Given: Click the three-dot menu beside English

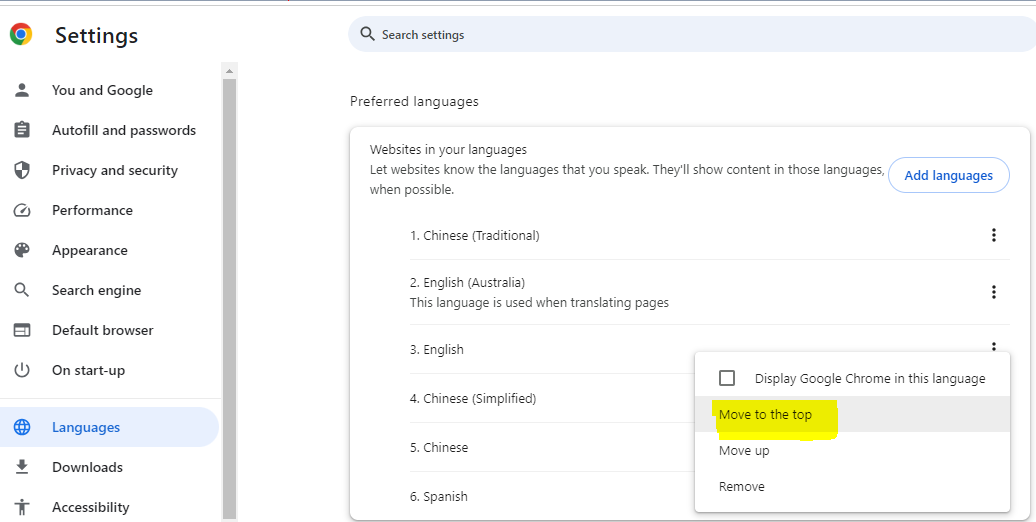Looking at the screenshot, I should click(x=993, y=346).
